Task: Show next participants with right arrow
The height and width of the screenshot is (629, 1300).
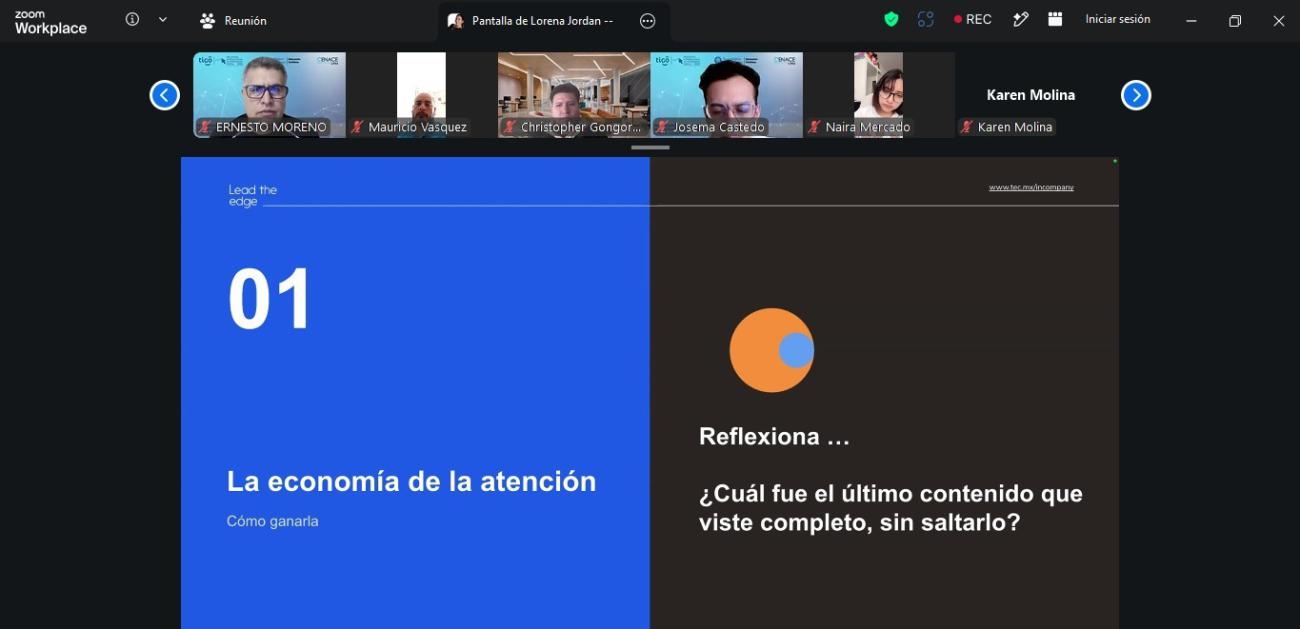Action: pos(1136,95)
